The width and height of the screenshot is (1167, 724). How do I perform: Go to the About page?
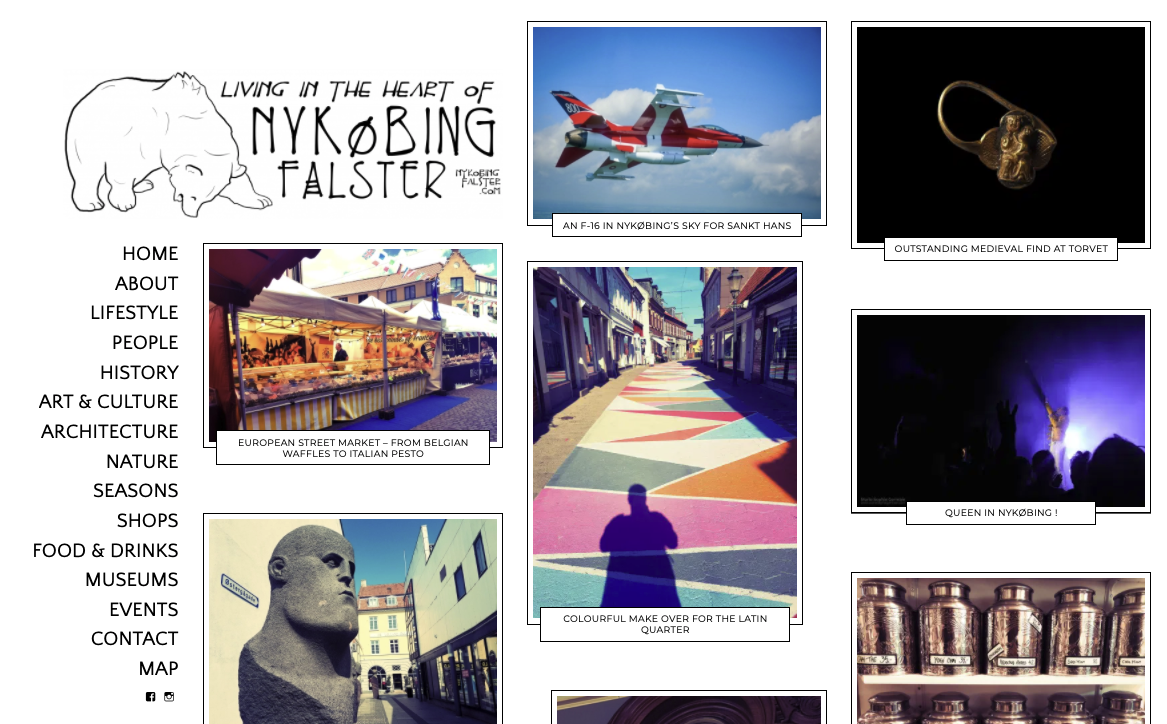pos(146,284)
